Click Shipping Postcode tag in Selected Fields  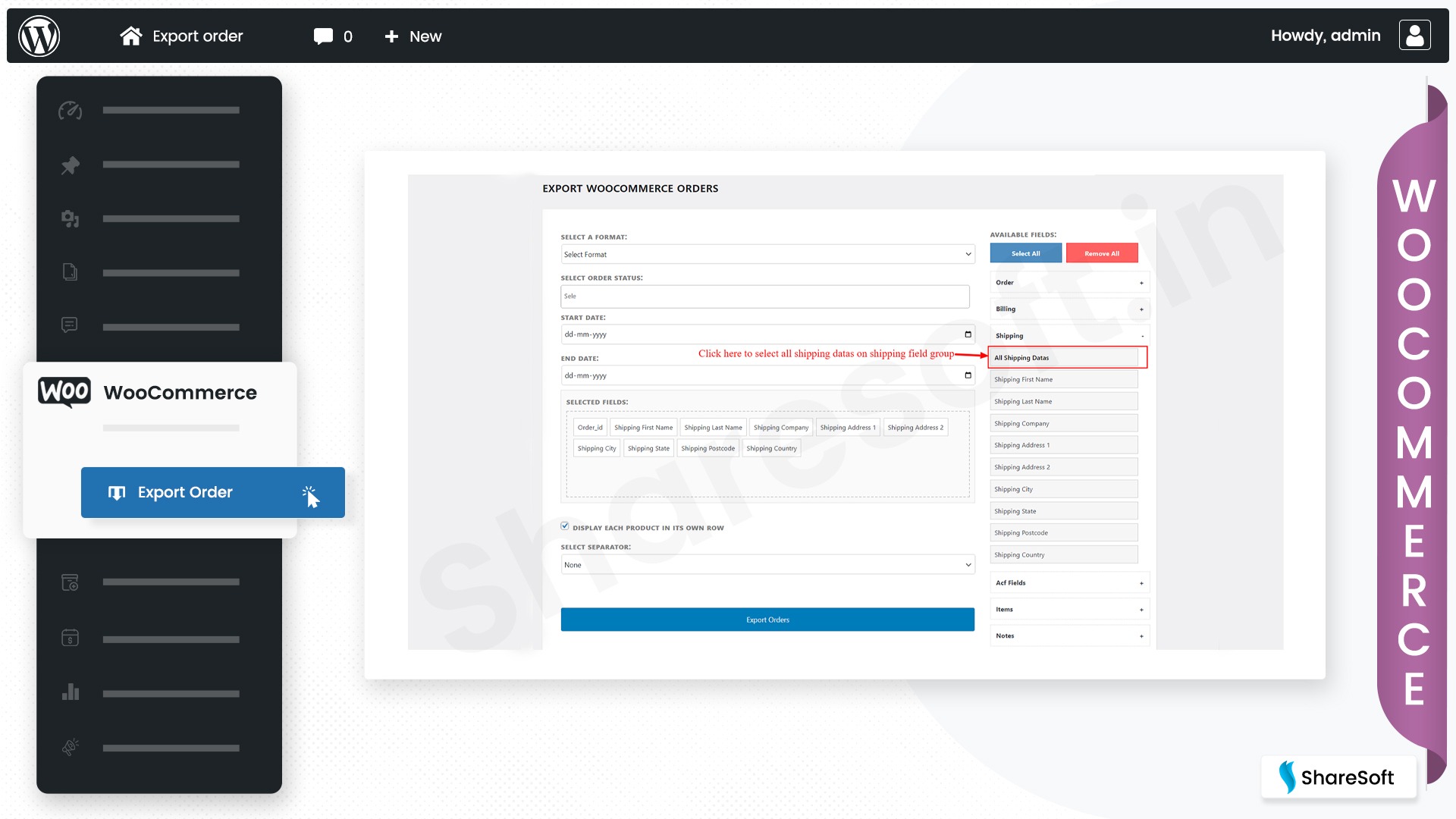(708, 448)
